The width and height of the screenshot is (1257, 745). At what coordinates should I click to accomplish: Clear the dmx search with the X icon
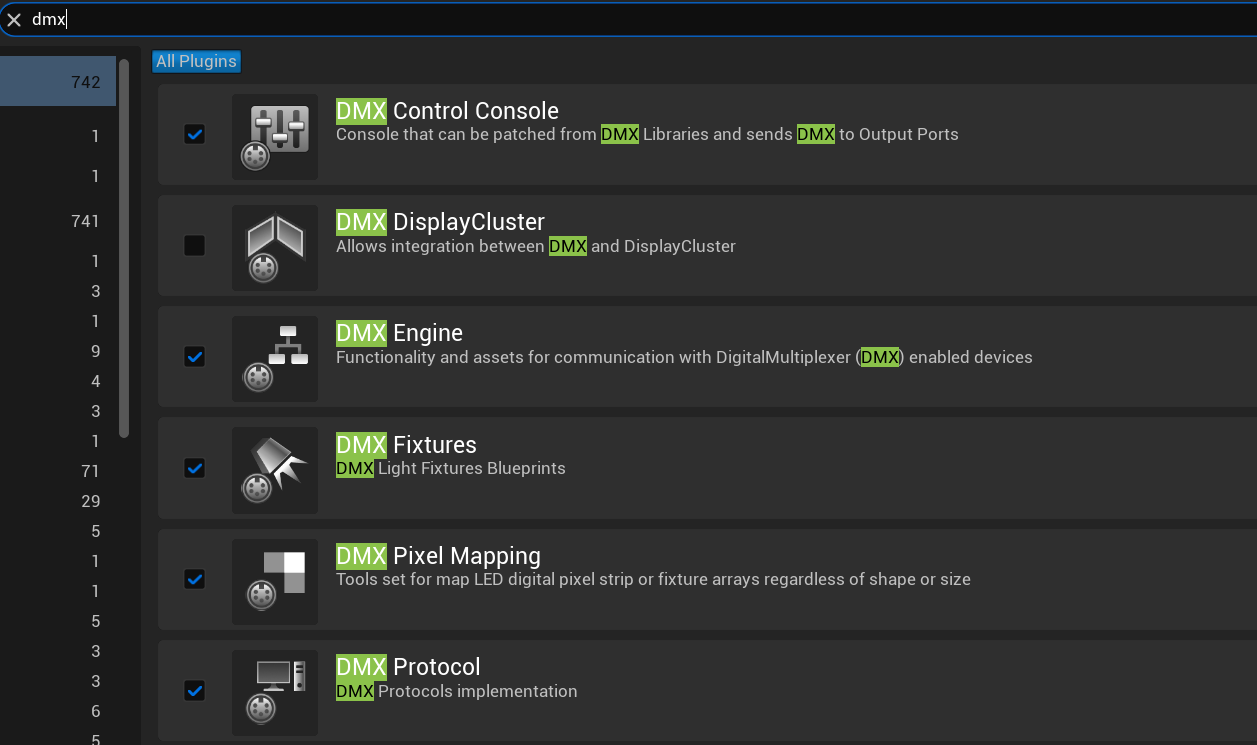14,20
